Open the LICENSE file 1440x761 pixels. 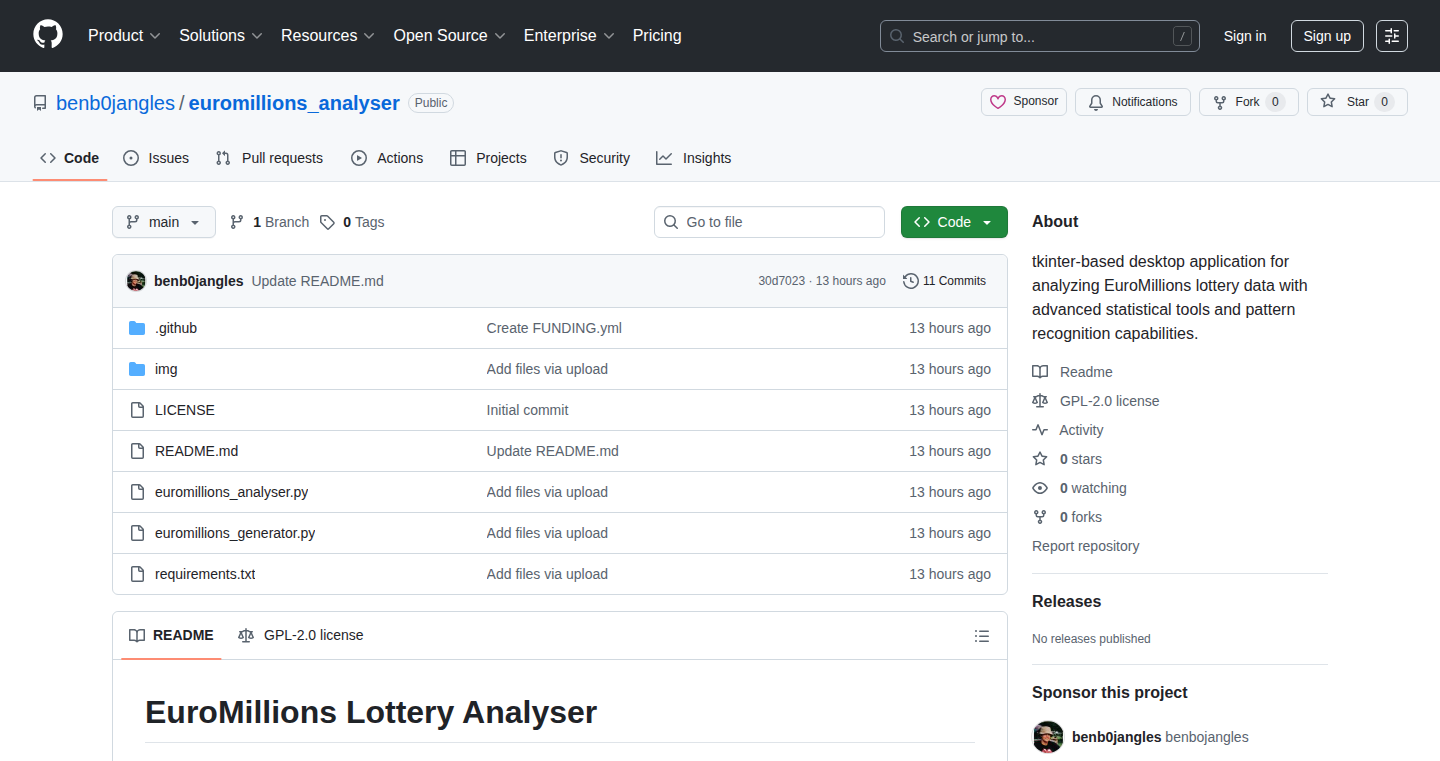tap(185, 410)
